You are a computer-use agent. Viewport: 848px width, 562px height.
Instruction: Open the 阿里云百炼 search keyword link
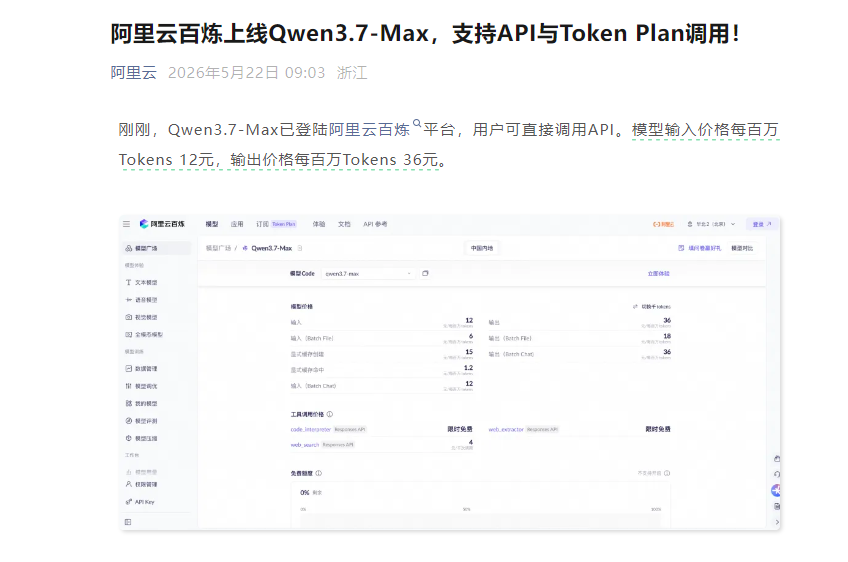369,130
